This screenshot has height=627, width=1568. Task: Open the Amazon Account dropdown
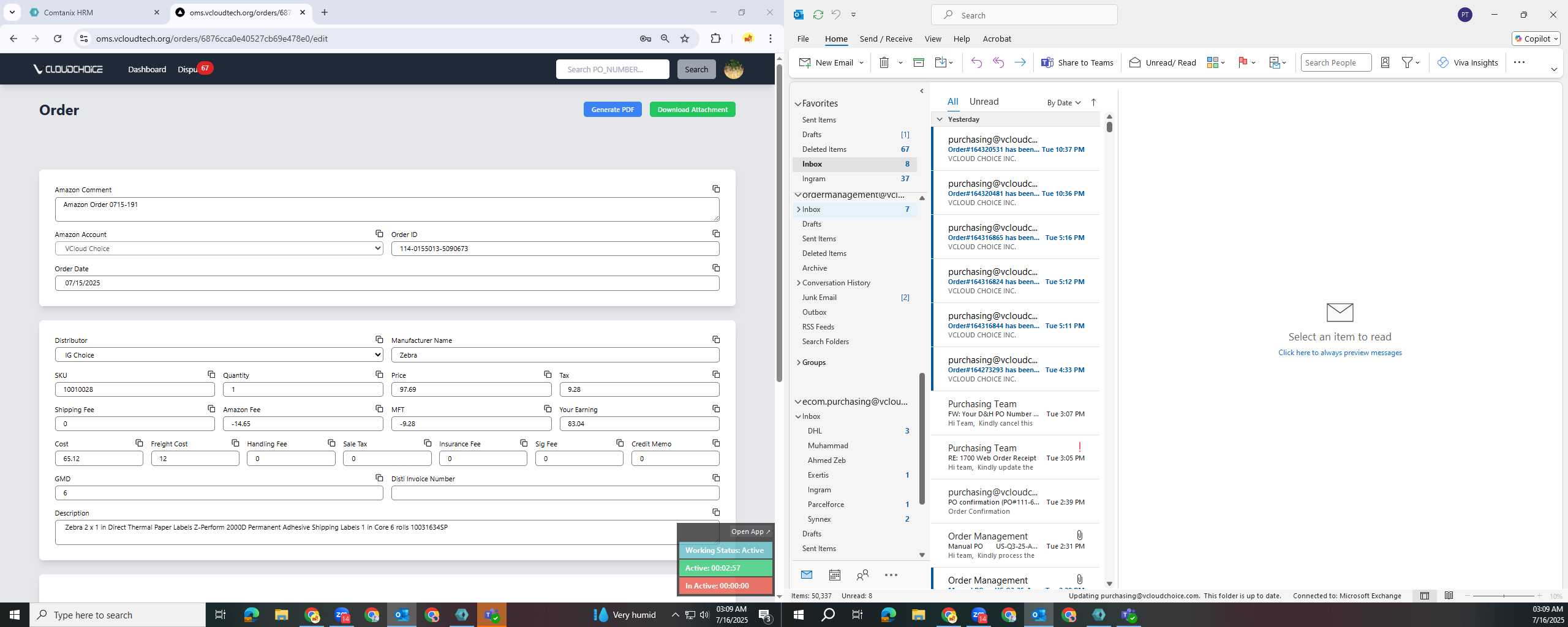pyautogui.click(x=219, y=249)
